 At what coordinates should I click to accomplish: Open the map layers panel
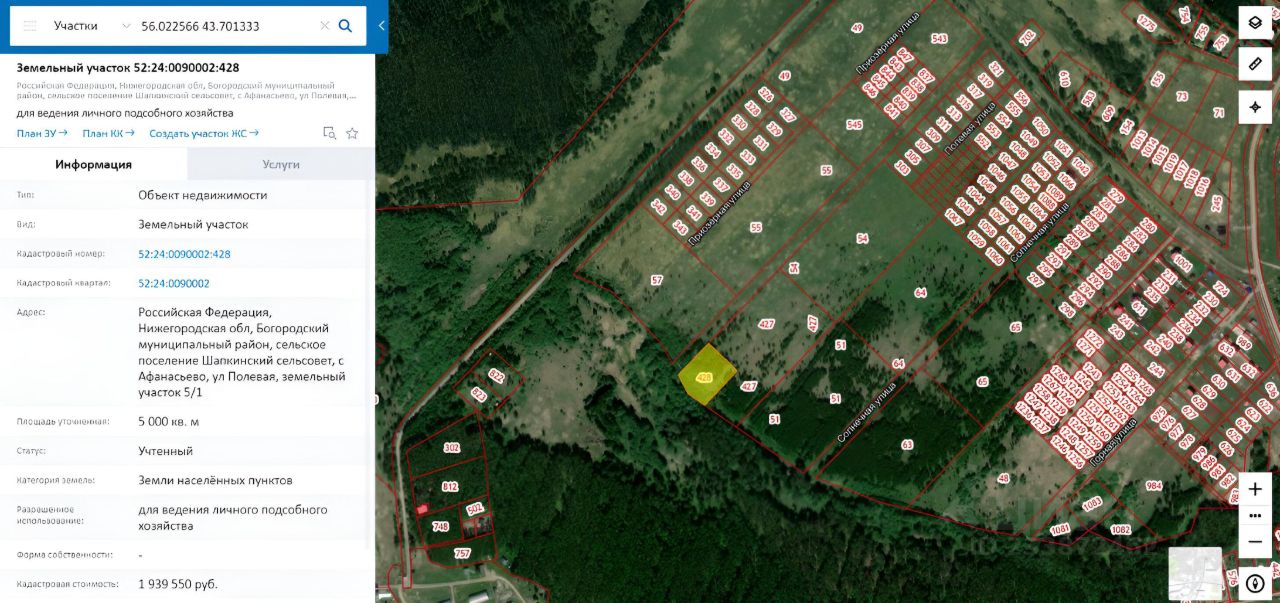(x=1255, y=22)
